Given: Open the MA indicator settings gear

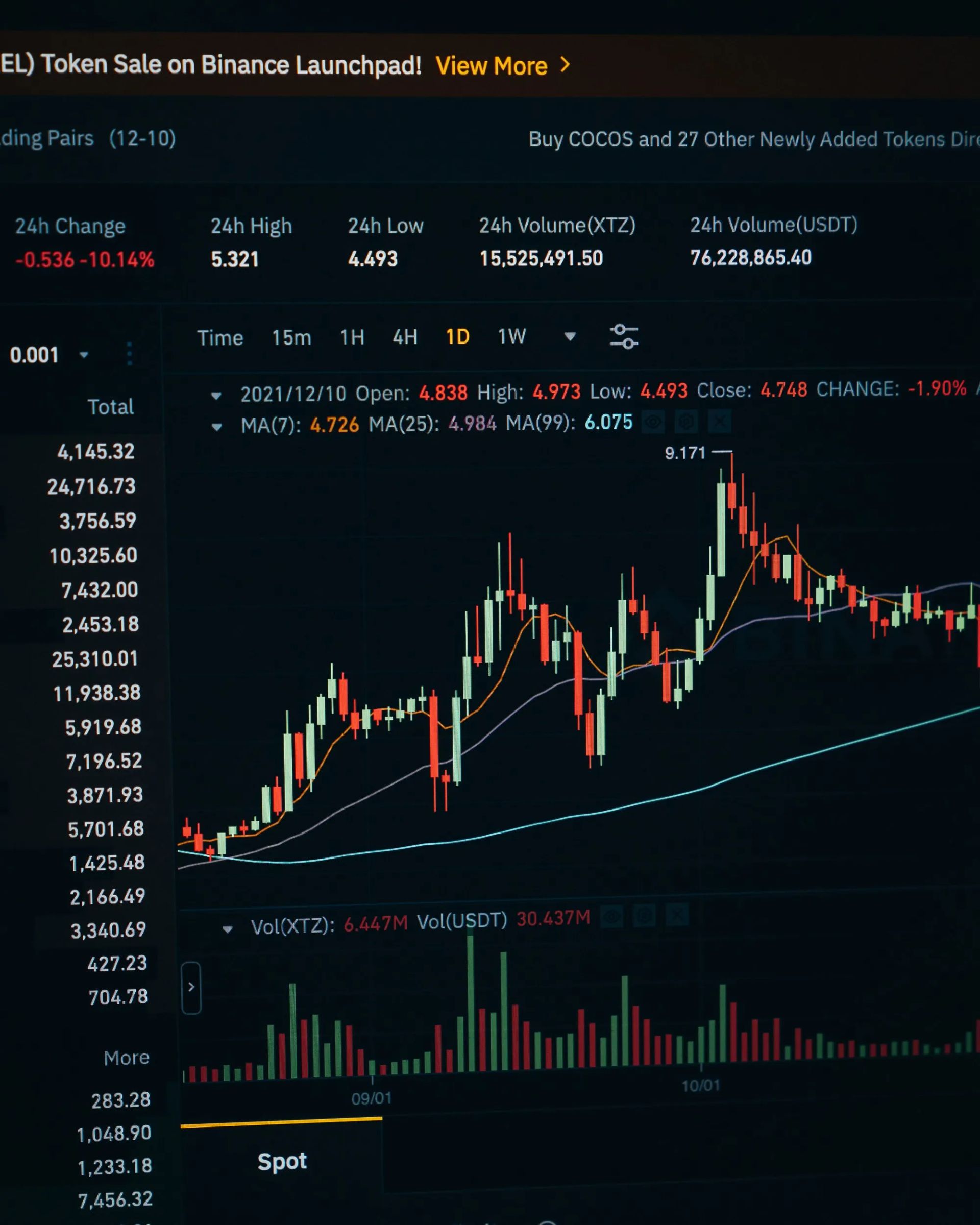Looking at the screenshot, I should [687, 422].
